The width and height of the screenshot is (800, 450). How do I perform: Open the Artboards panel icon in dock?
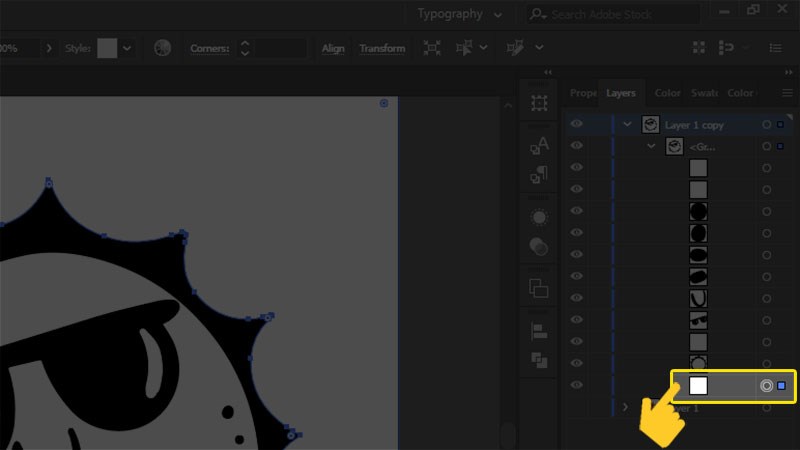(539, 103)
